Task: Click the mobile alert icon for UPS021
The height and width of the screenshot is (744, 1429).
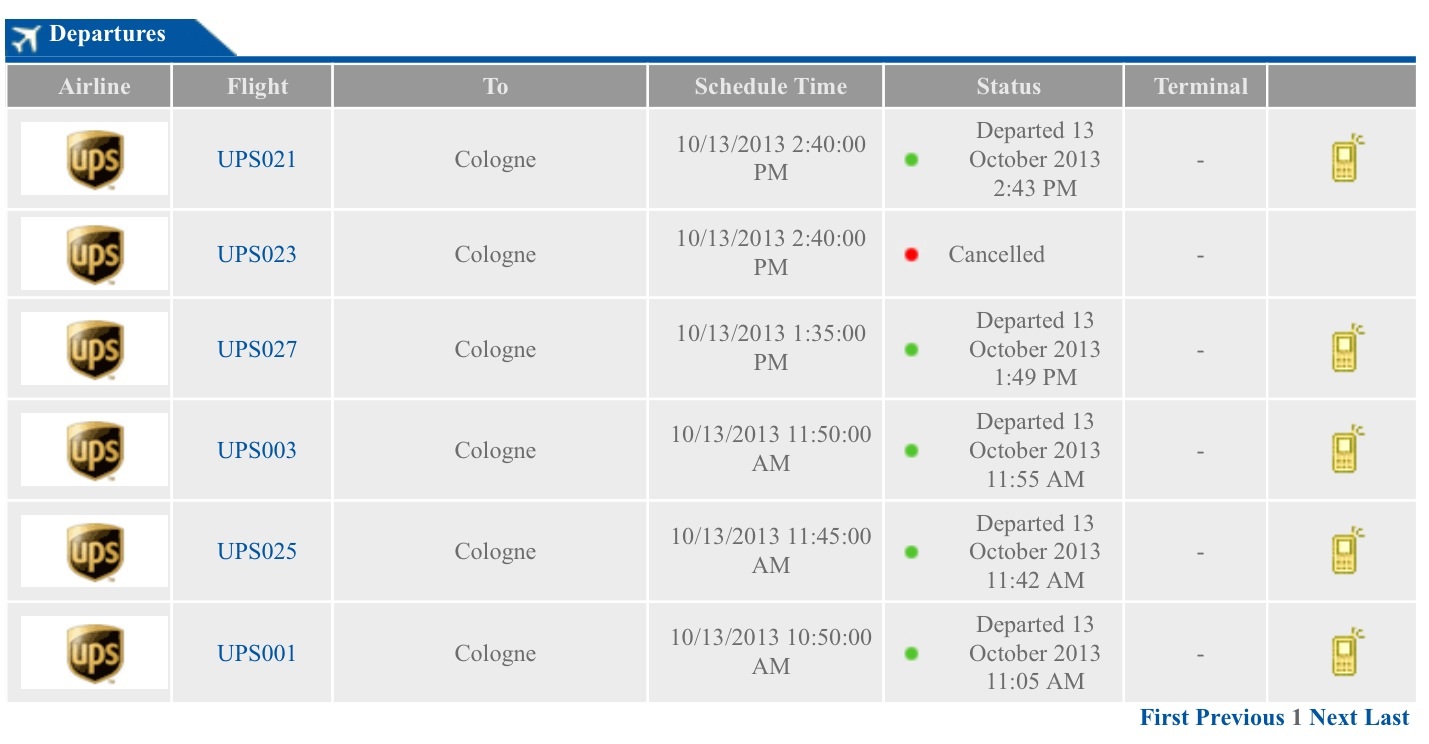Action: (x=1348, y=158)
